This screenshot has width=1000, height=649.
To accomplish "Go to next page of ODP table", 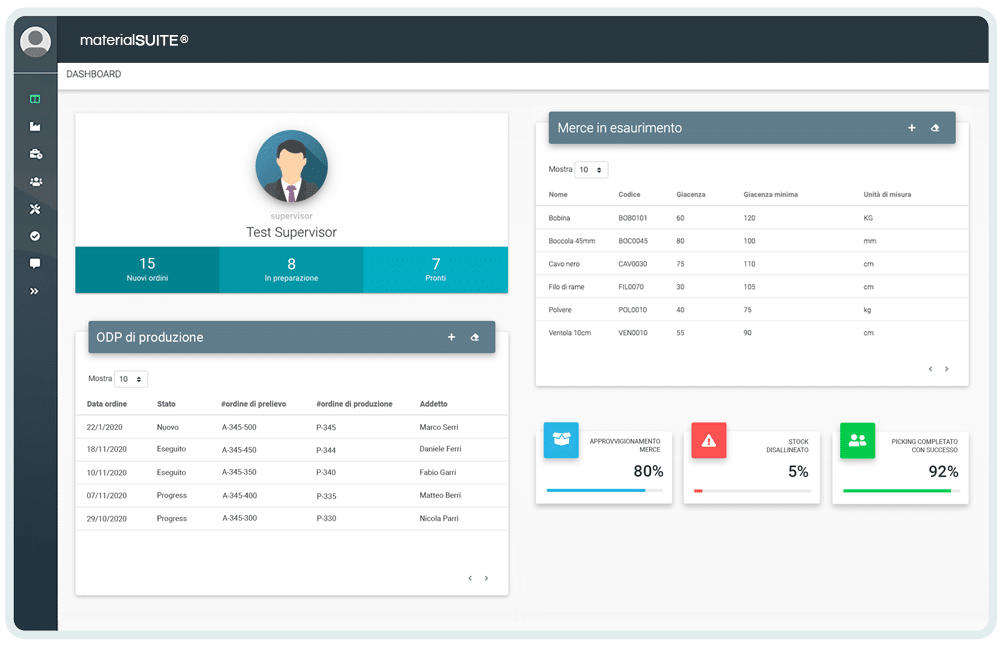I will point(487,578).
